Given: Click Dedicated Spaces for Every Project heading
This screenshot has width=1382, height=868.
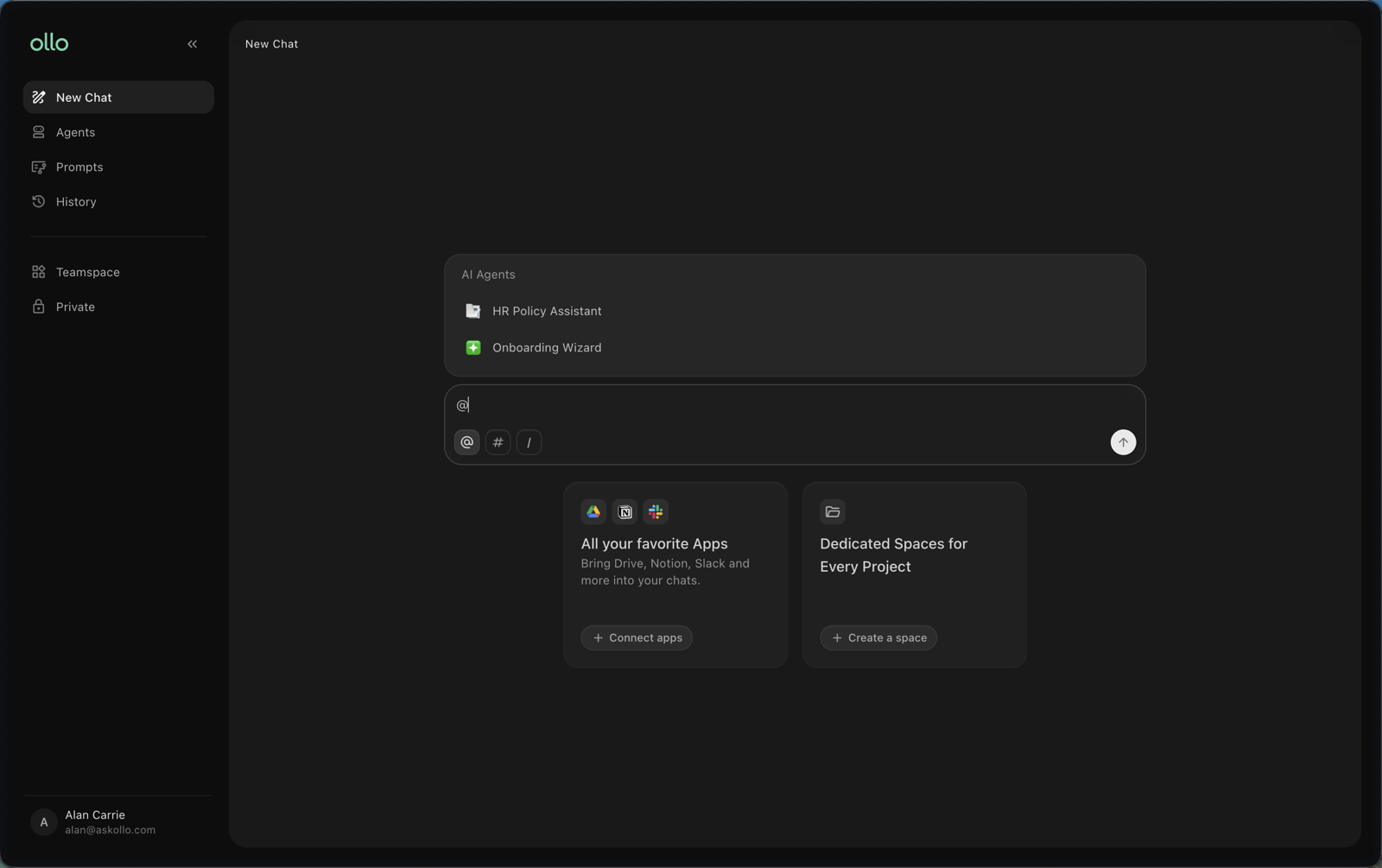Looking at the screenshot, I should tap(893, 555).
